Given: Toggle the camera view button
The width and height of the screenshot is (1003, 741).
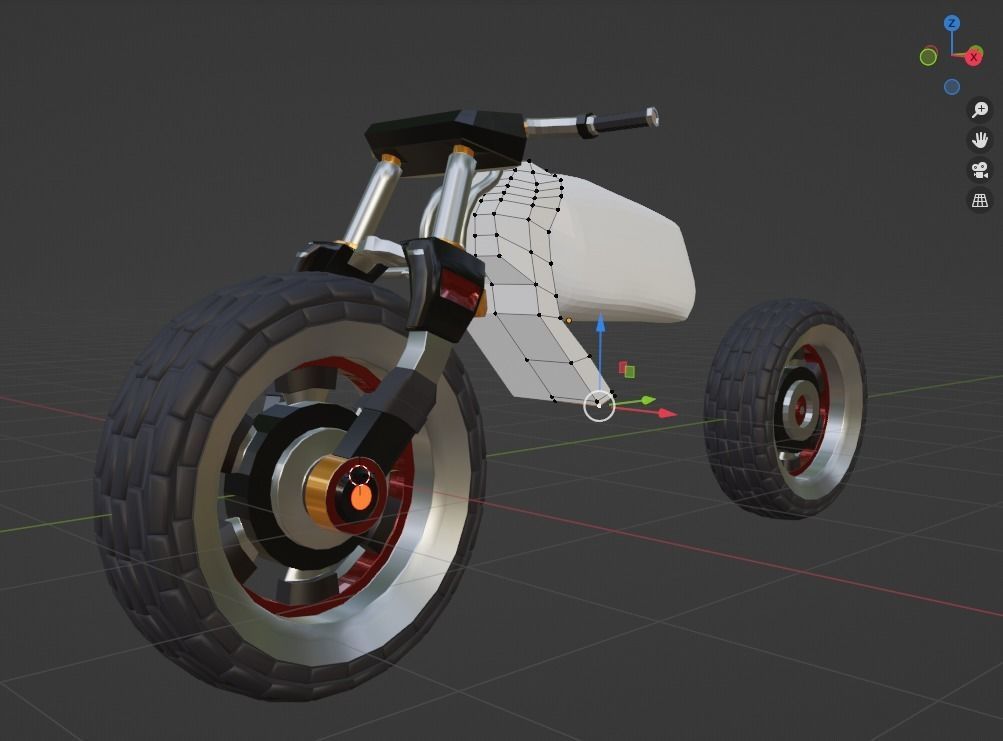Looking at the screenshot, I should point(980,170).
